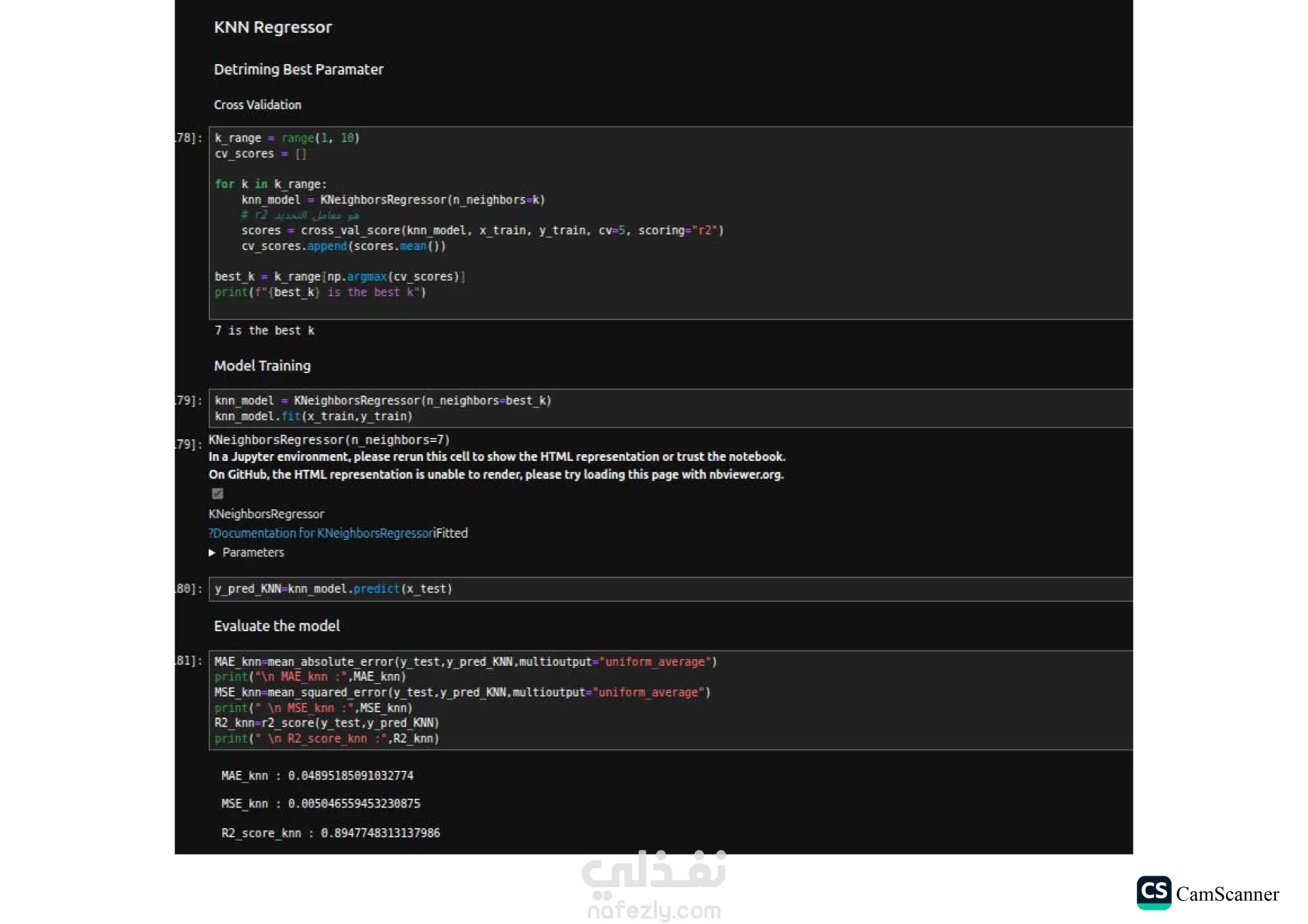
Task: Click the '7 is the best k' output
Action: click(x=264, y=331)
